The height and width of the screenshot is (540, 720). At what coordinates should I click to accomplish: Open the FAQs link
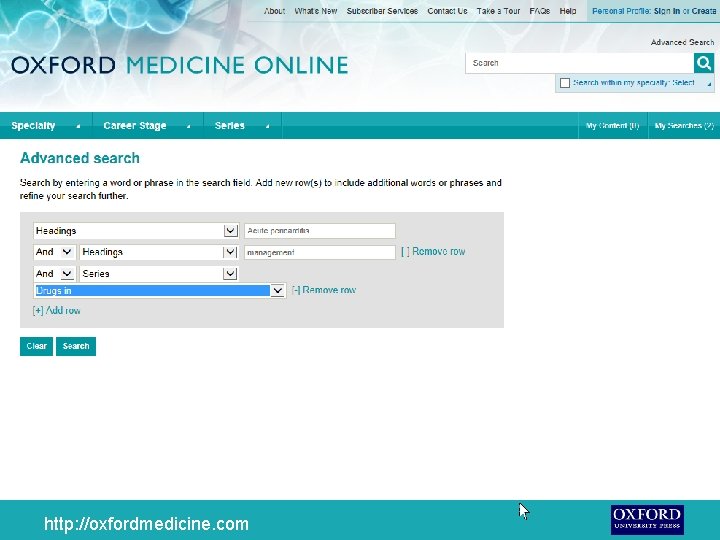[540, 11]
